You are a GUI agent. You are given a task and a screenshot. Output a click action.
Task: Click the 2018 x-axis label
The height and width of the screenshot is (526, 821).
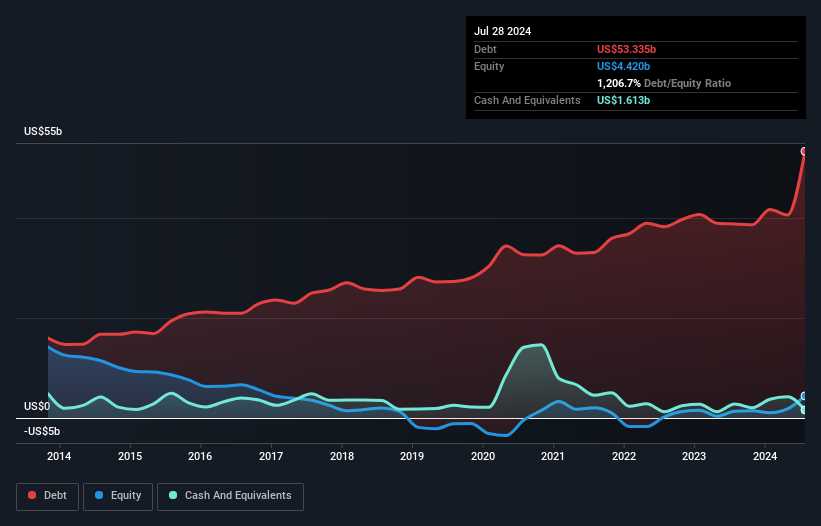click(342, 456)
